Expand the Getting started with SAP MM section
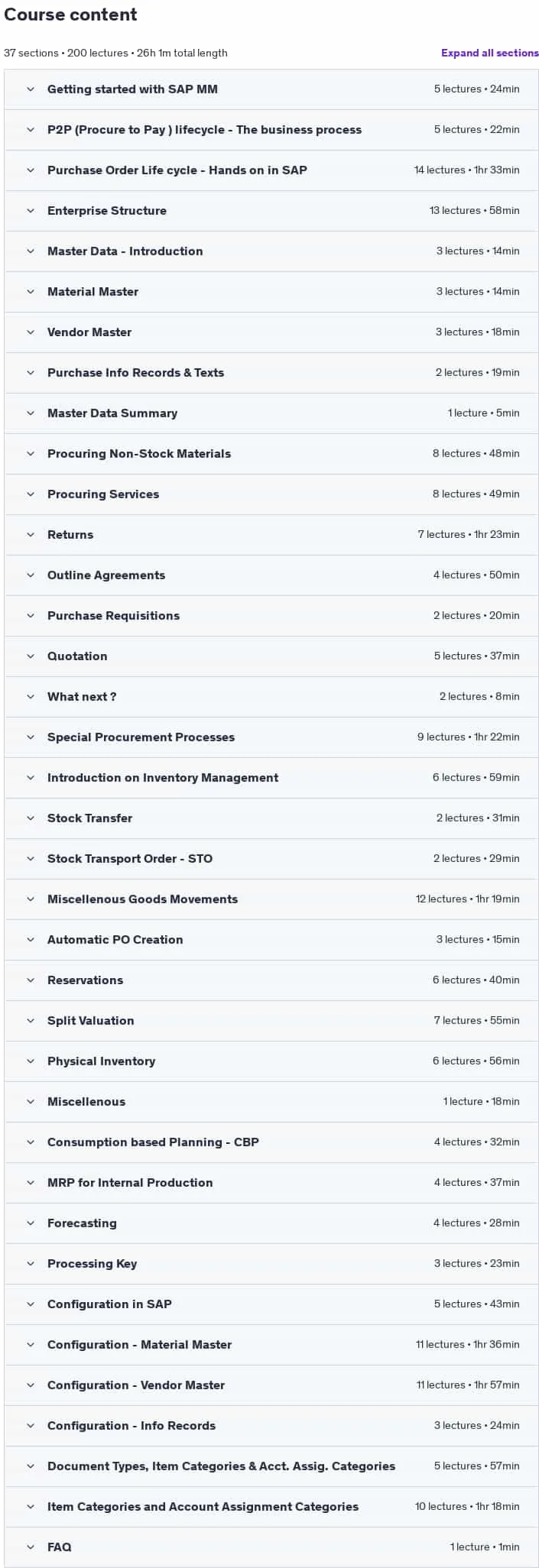This screenshot has height=1568, width=539. [271, 89]
